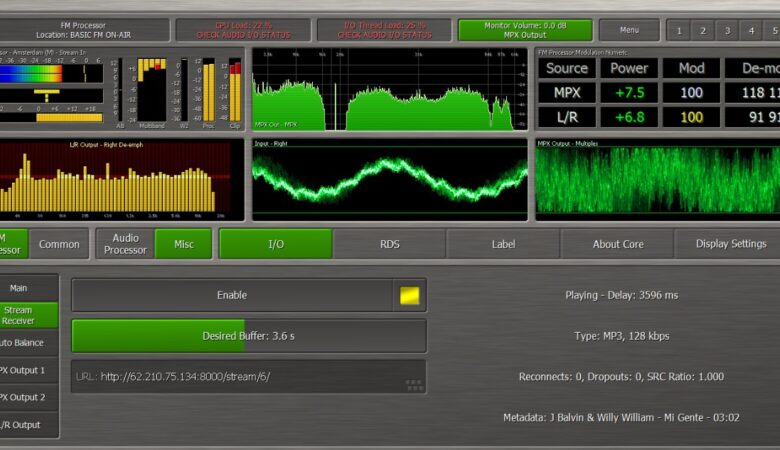The image size is (780, 450).
Task: Open the About Core tab
Action: (618, 244)
